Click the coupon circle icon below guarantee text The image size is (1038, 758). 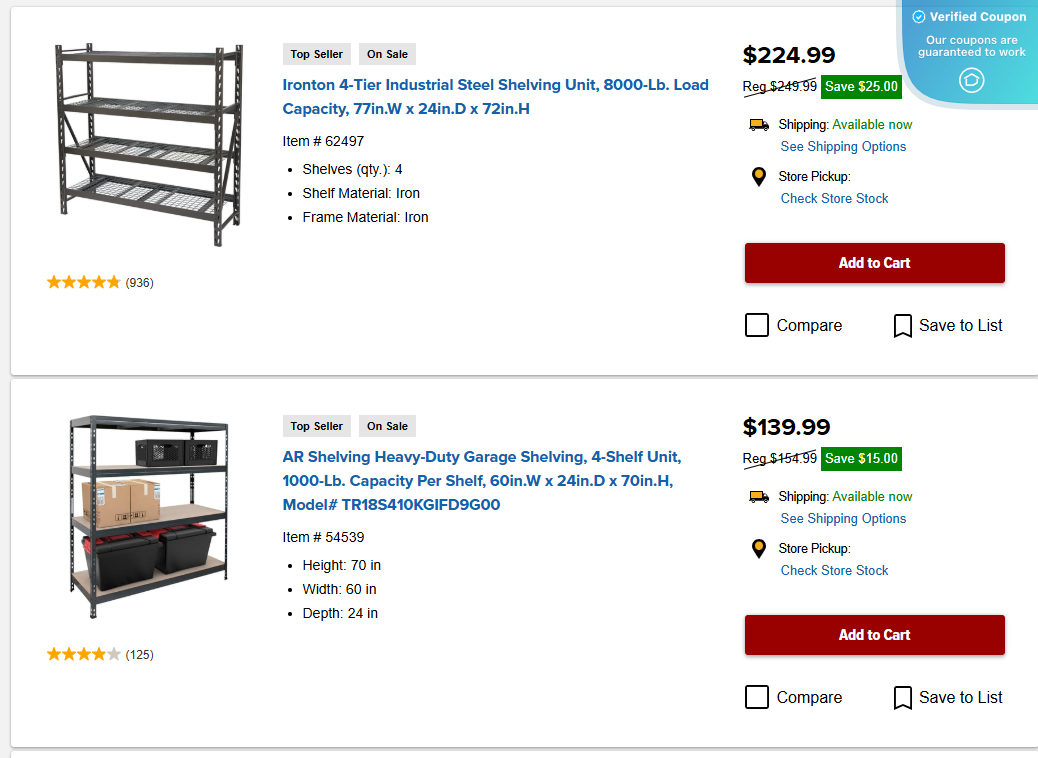(971, 81)
